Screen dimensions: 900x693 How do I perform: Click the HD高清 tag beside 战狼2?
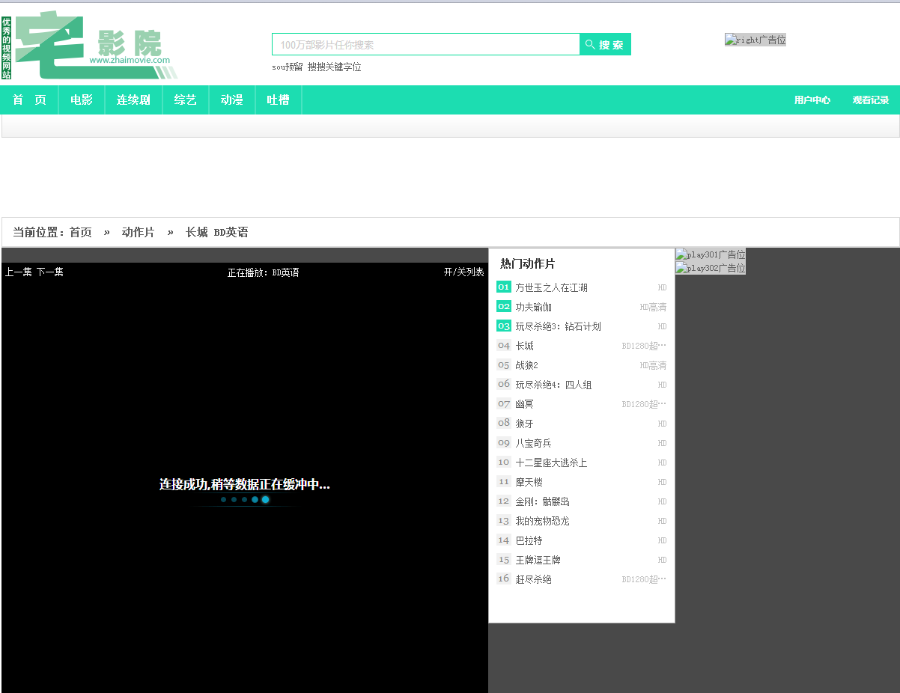[x=653, y=366]
